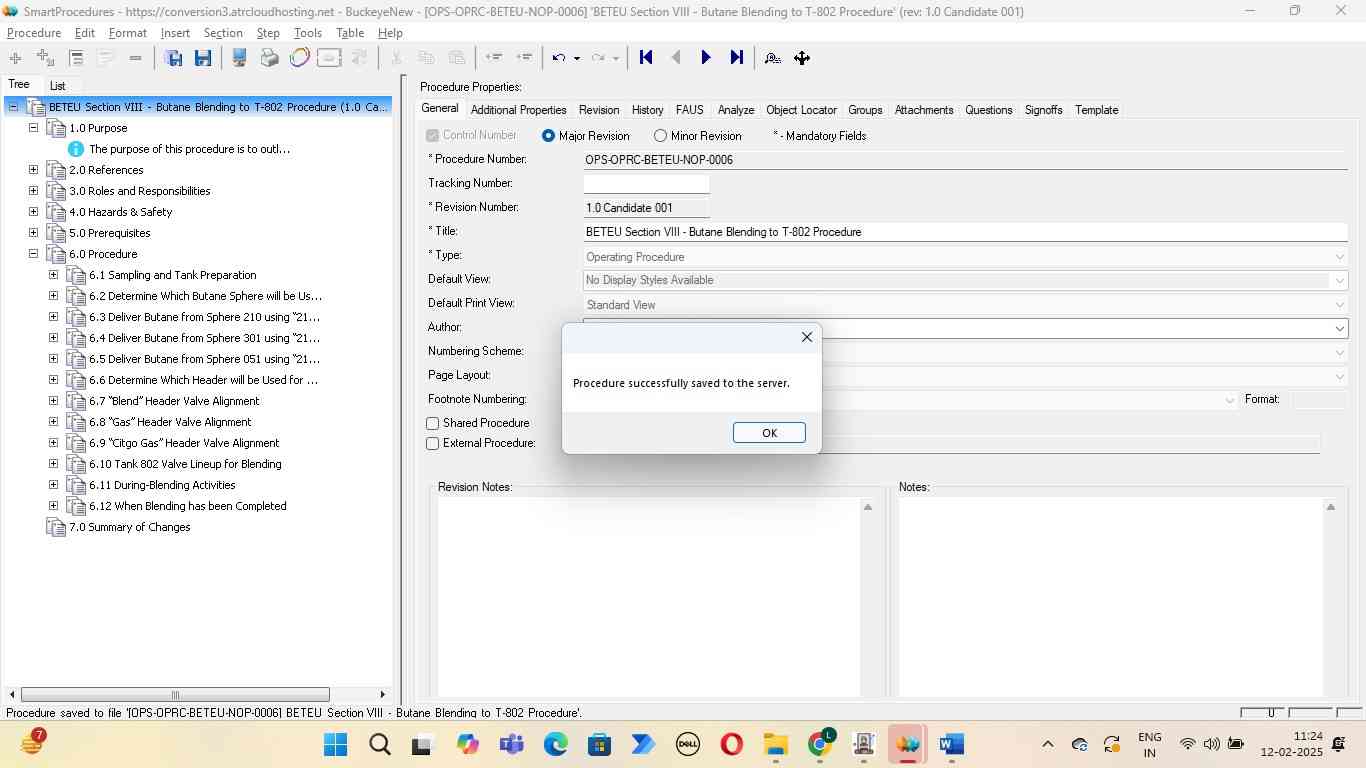Viewport: 1366px width, 768px height.
Task: Go to next item blue arrow
Action: 706,58
